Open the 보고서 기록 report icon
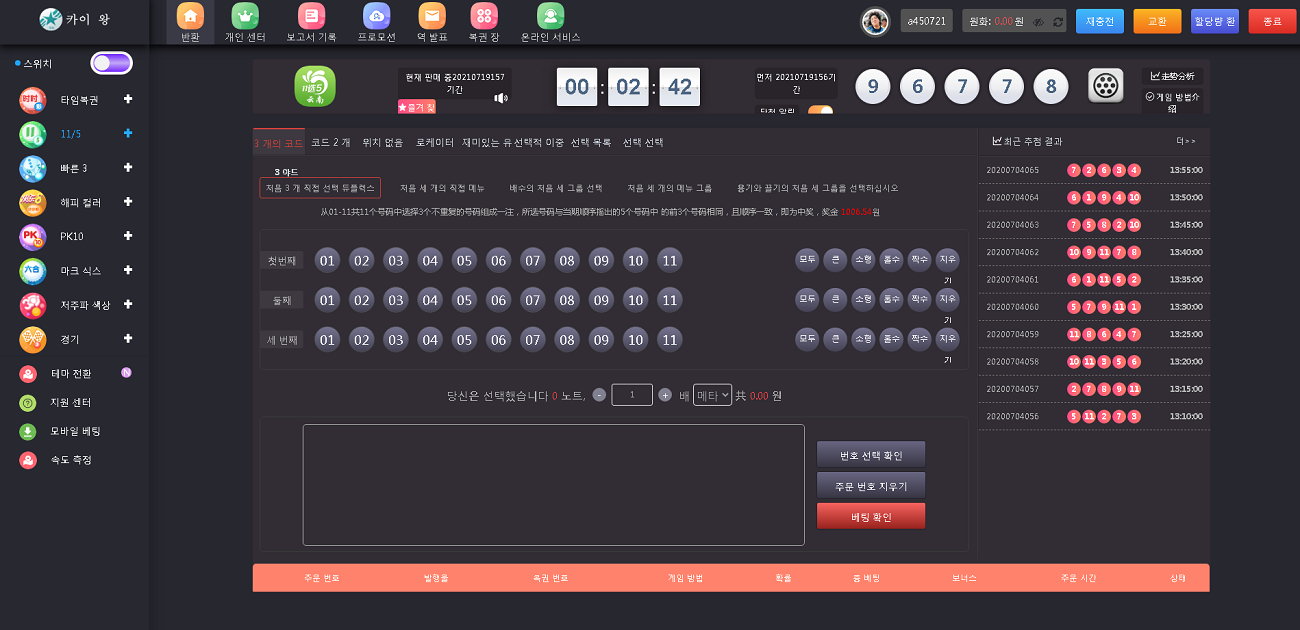This screenshot has height=630, width=1300. 311,16
